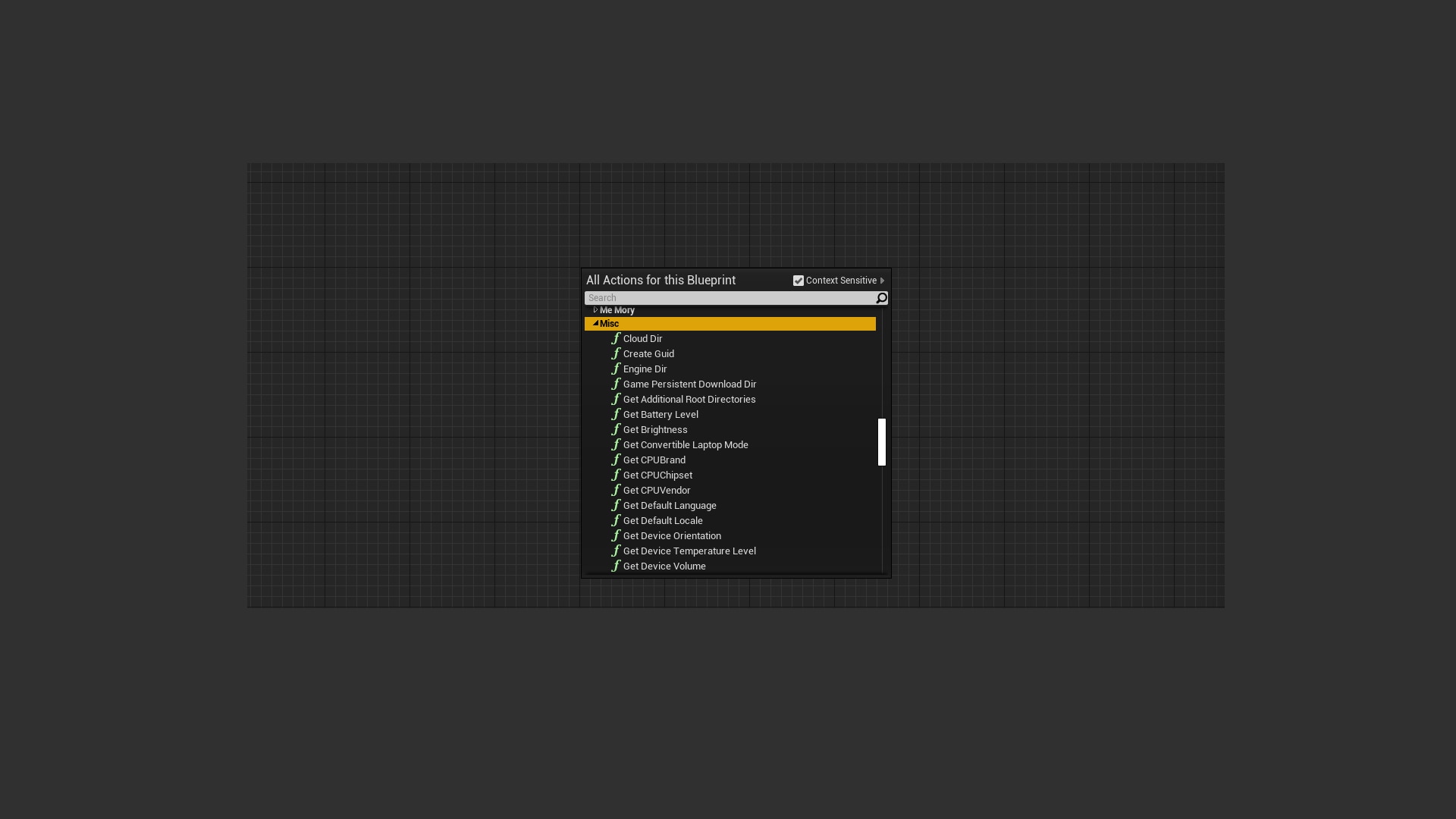Select the Get Default Locale action
1456x819 pixels.
point(663,520)
